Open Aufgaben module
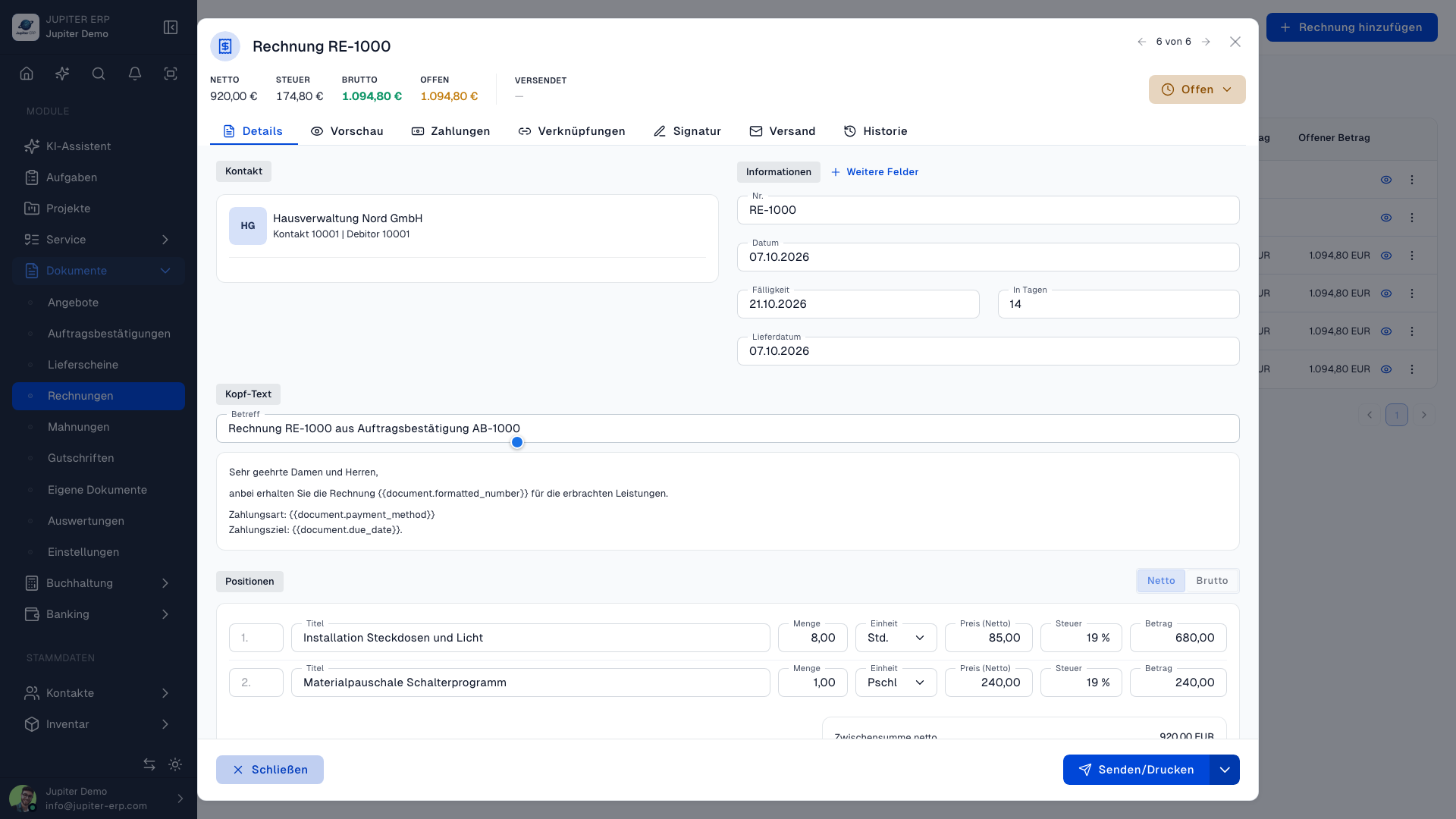This screenshot has height=819, width=1456. click(x=99, y=177)
